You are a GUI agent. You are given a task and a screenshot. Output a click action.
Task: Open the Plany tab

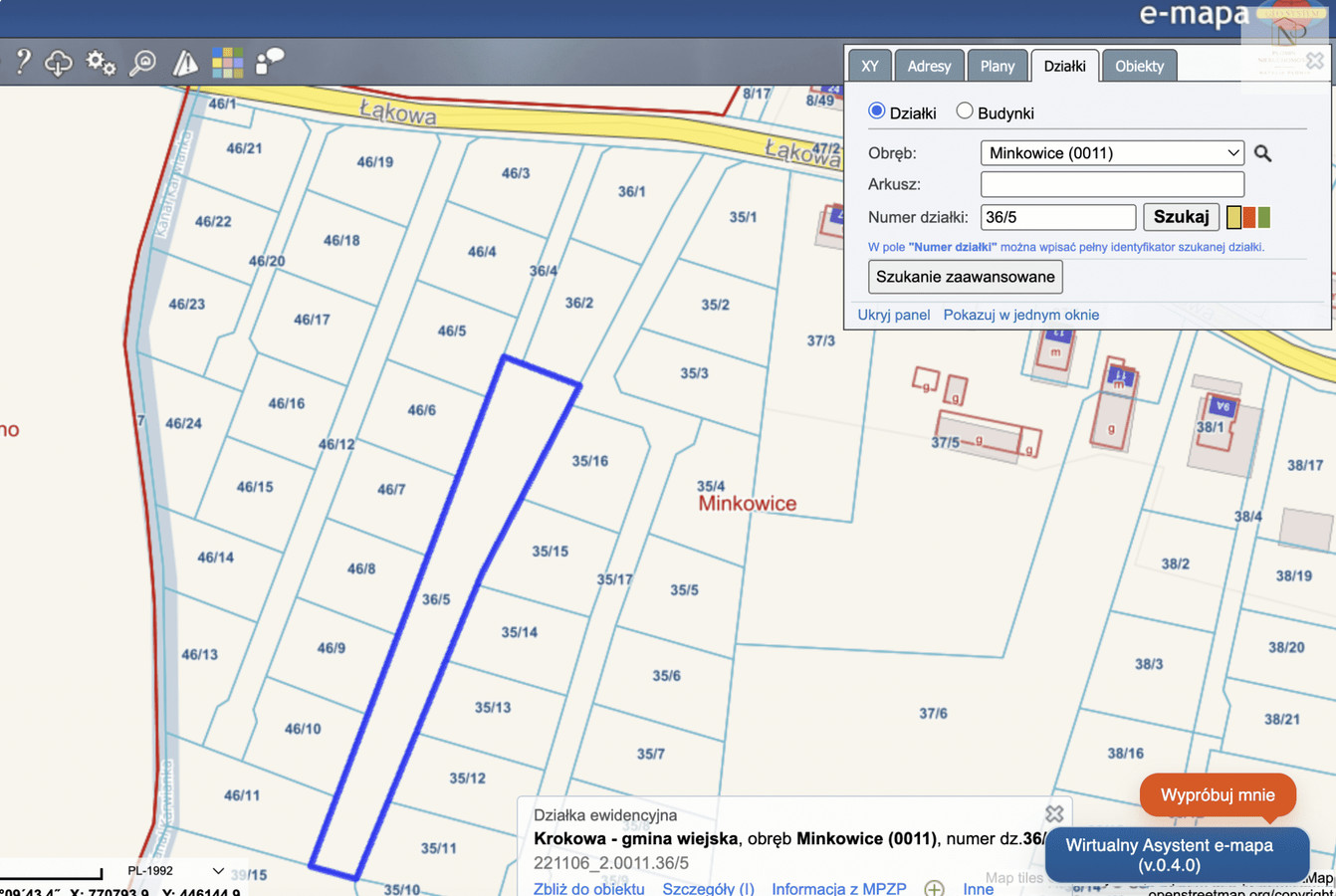pos(998,66)
